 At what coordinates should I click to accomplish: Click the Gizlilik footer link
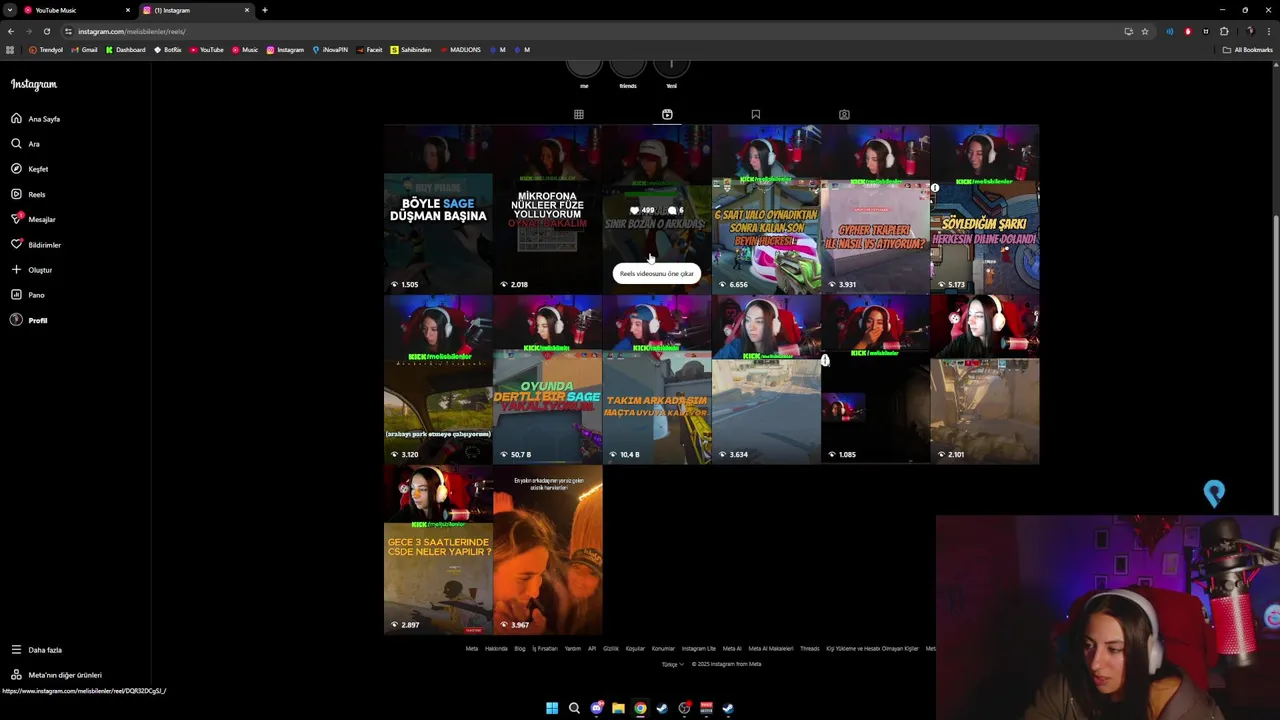pos(611,649)
